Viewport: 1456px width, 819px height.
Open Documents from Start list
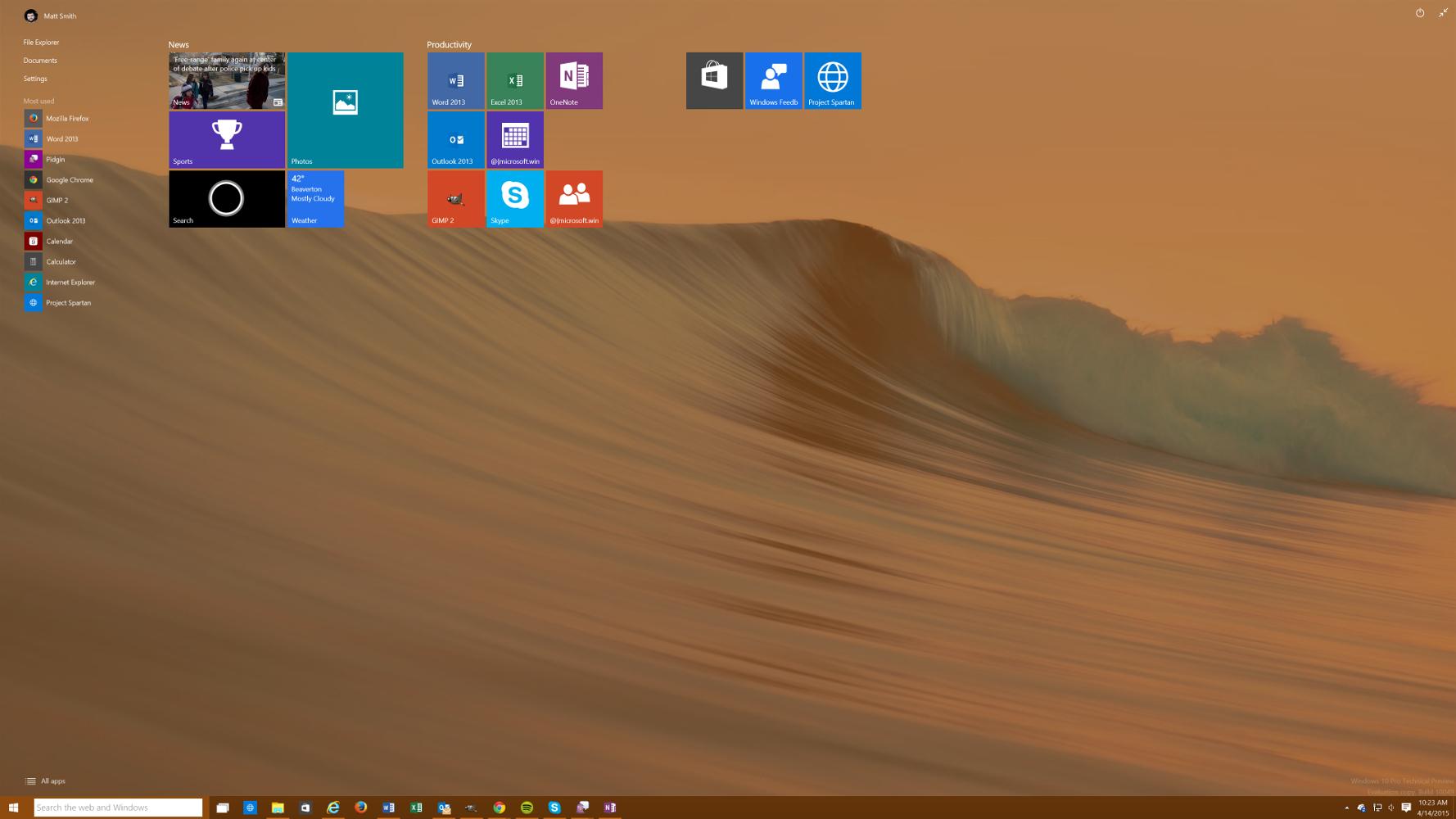pyautogui.click(x=40, y=60)
